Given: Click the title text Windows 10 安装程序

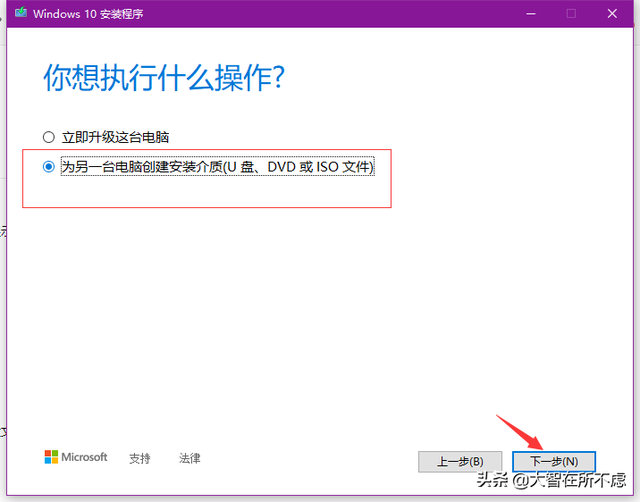Looking at the screenshot, I should tap(88, 14).
